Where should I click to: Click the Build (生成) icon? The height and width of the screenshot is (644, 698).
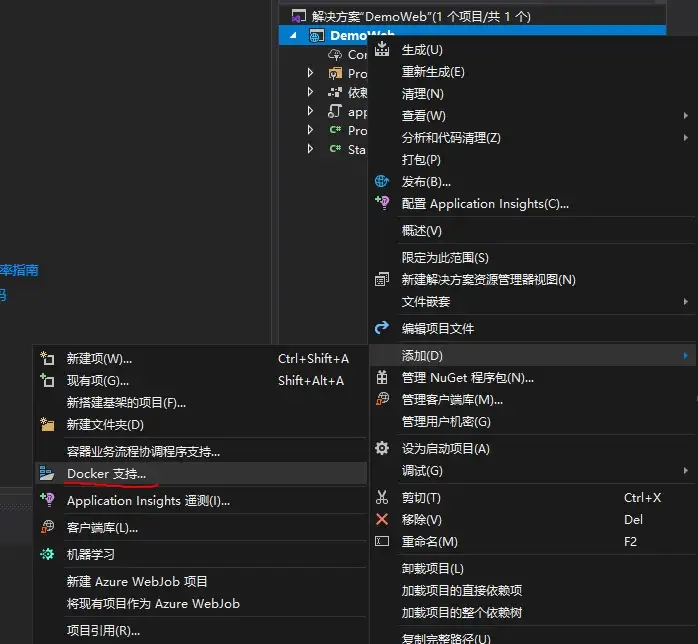pos(382,49)
